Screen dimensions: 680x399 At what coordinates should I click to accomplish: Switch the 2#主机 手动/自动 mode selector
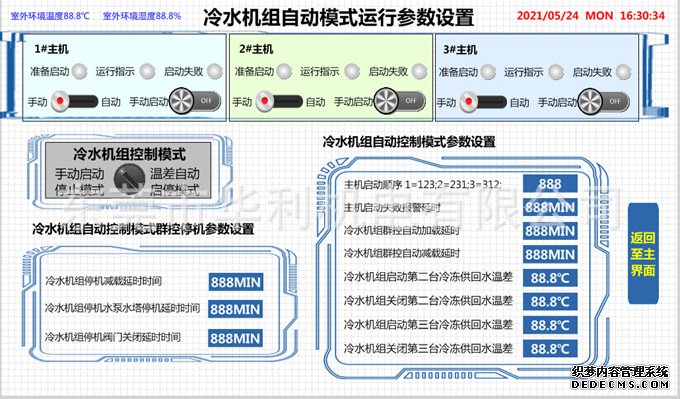point(279,101)
